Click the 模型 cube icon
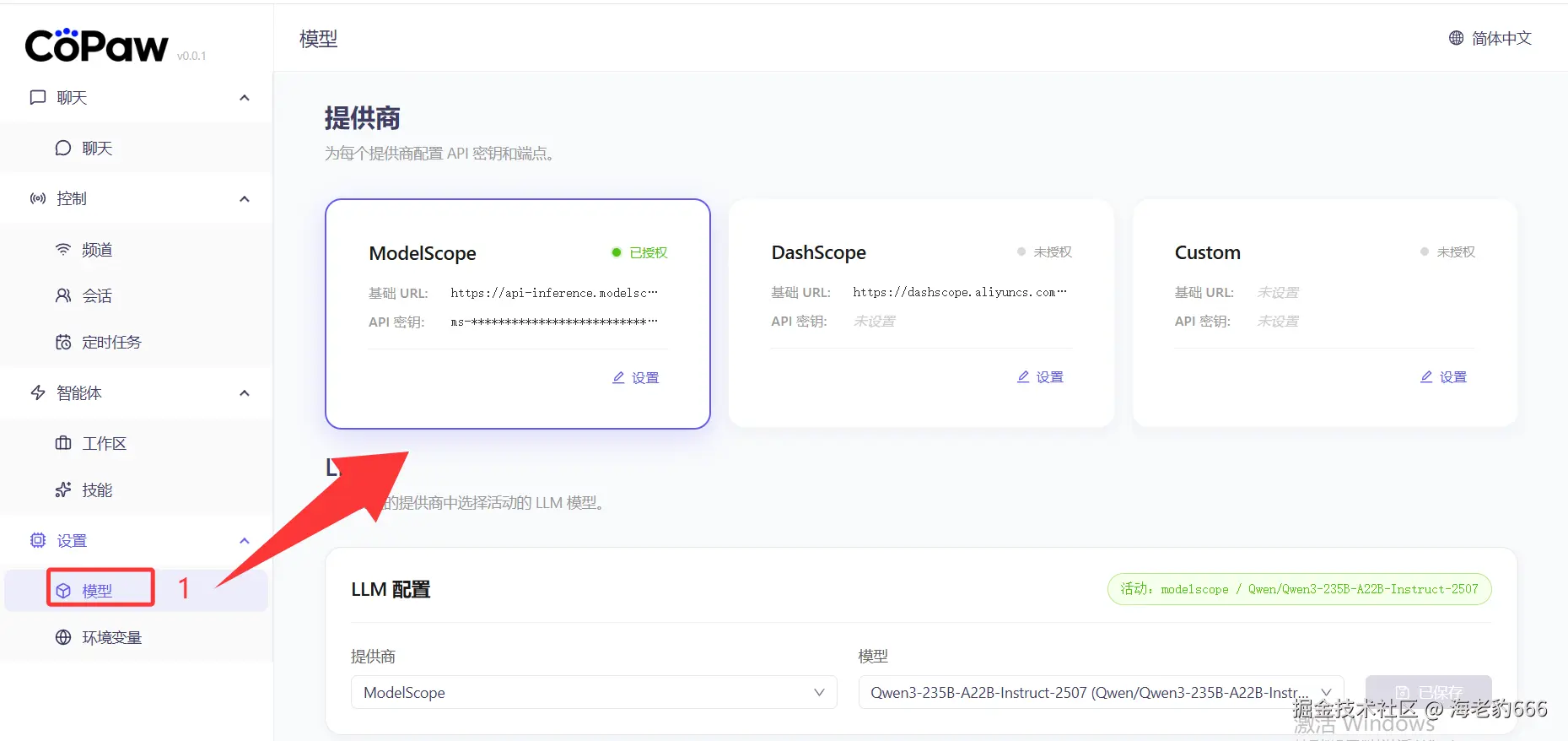The width and height of the screenshot is (1568, 741). [63, 592]
